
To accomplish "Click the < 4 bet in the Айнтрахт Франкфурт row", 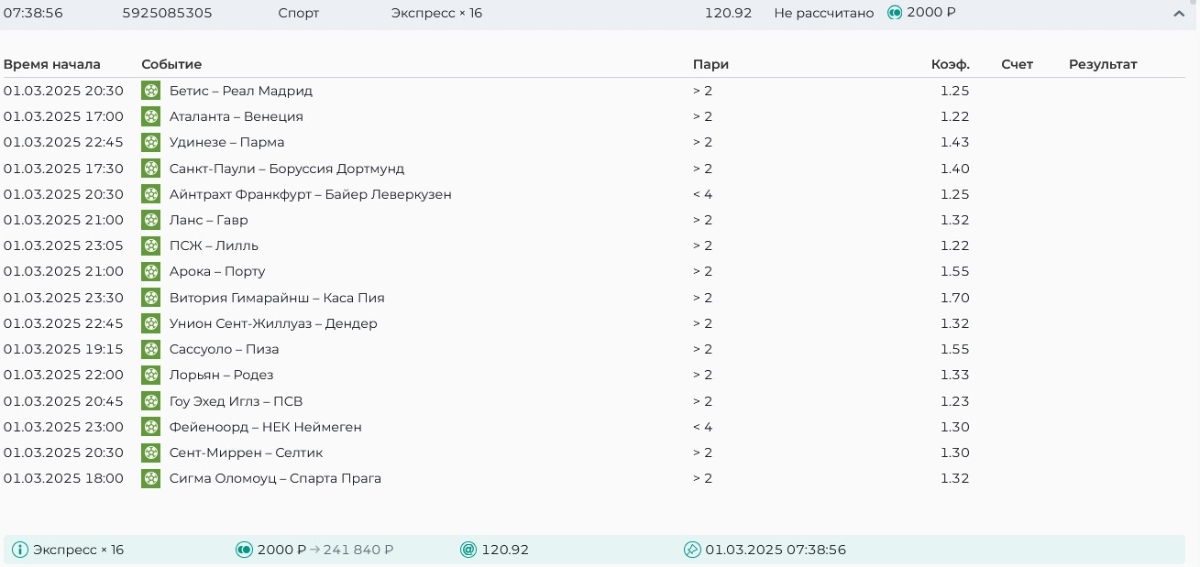I will tap(703, 194).
